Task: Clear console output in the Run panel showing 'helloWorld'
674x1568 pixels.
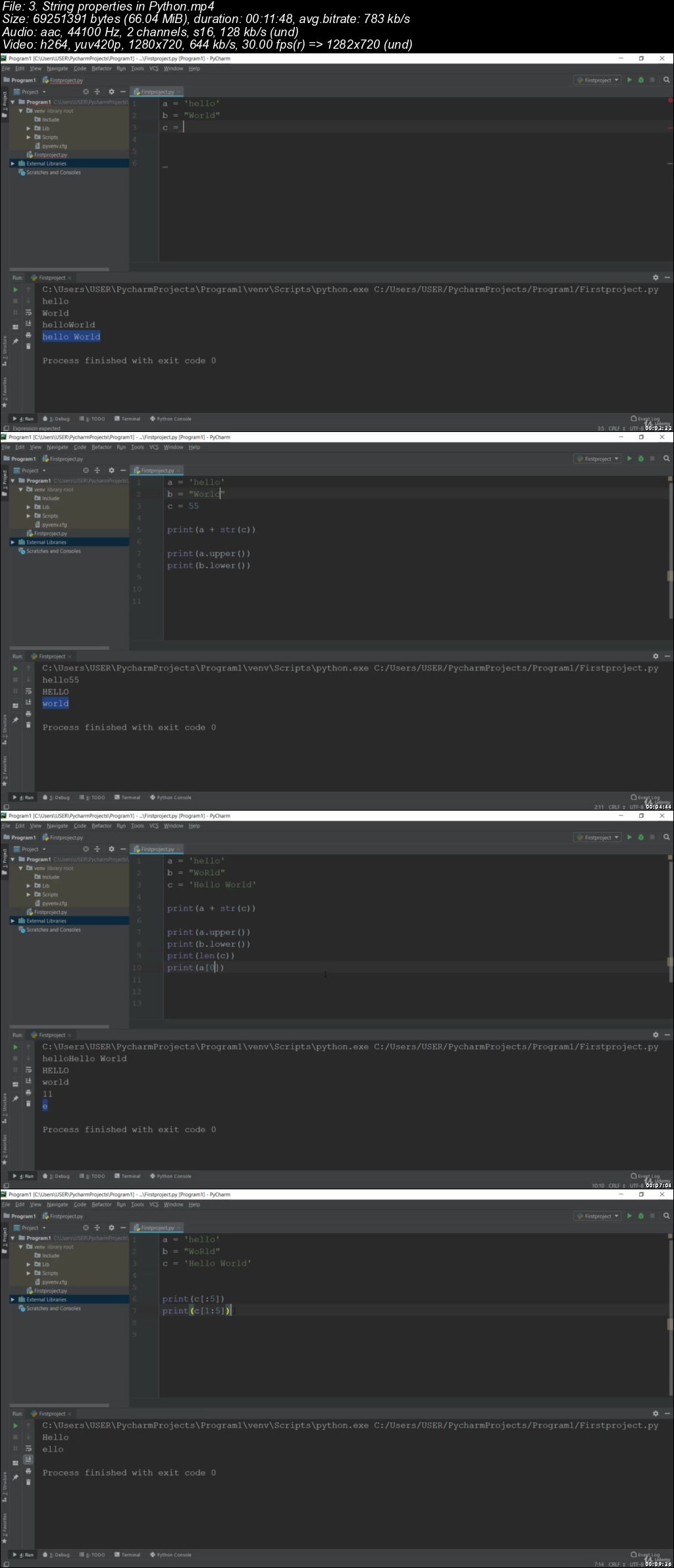Action: tap(28, 346)
